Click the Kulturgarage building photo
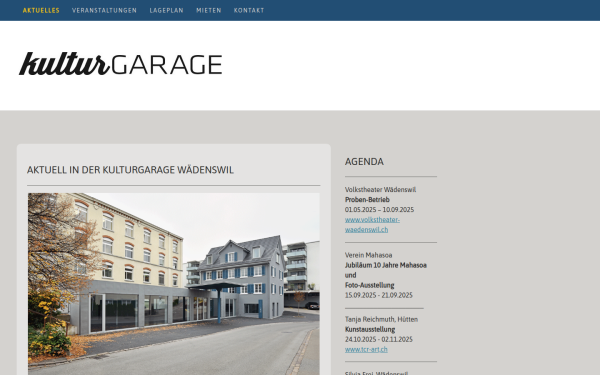600x375 pixels. point(174,284)
